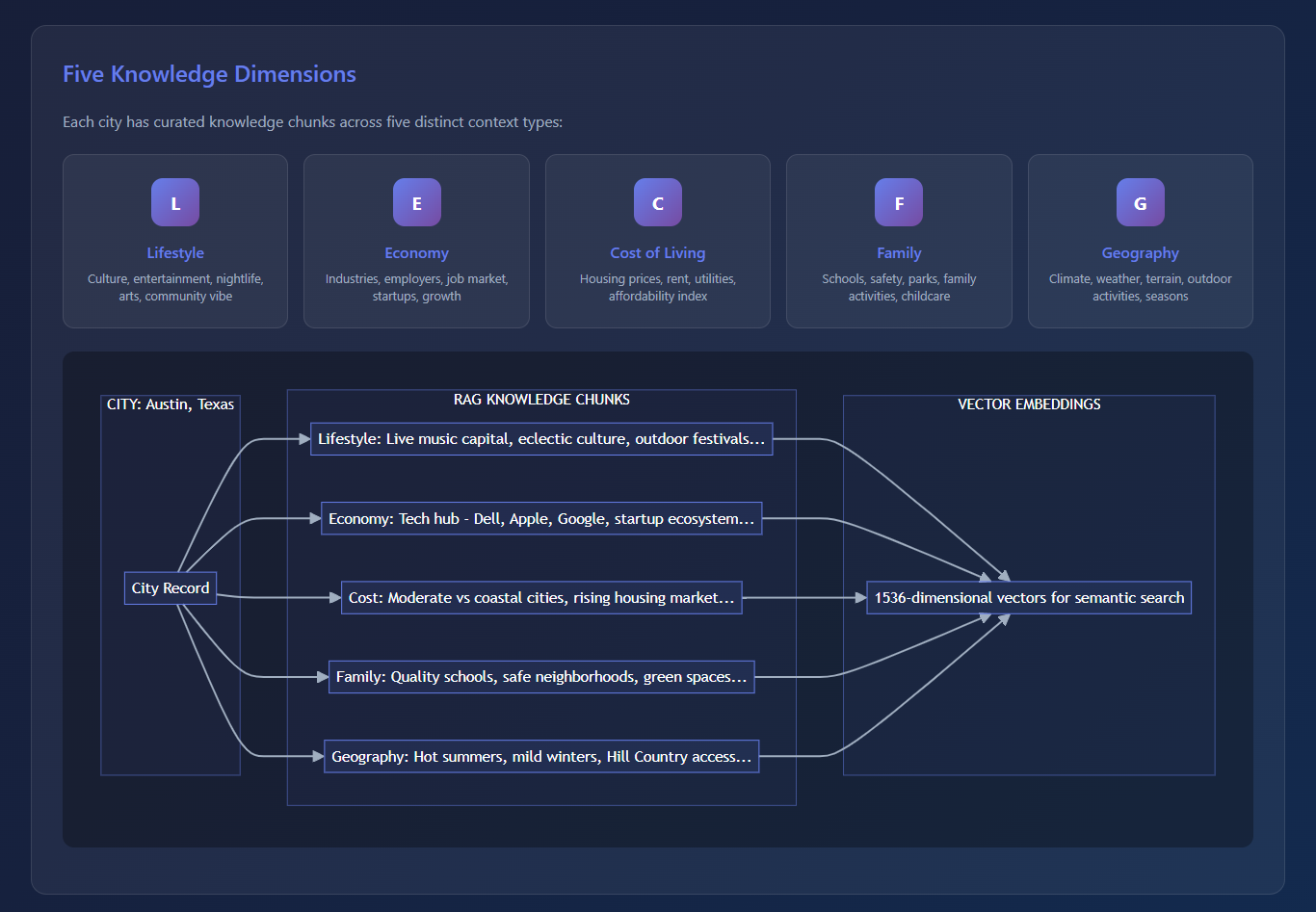Click the Five Knowledge Dimensions heading
Image resolution: width=1316 pixels, height=912 pixels.
pos(209,74)
